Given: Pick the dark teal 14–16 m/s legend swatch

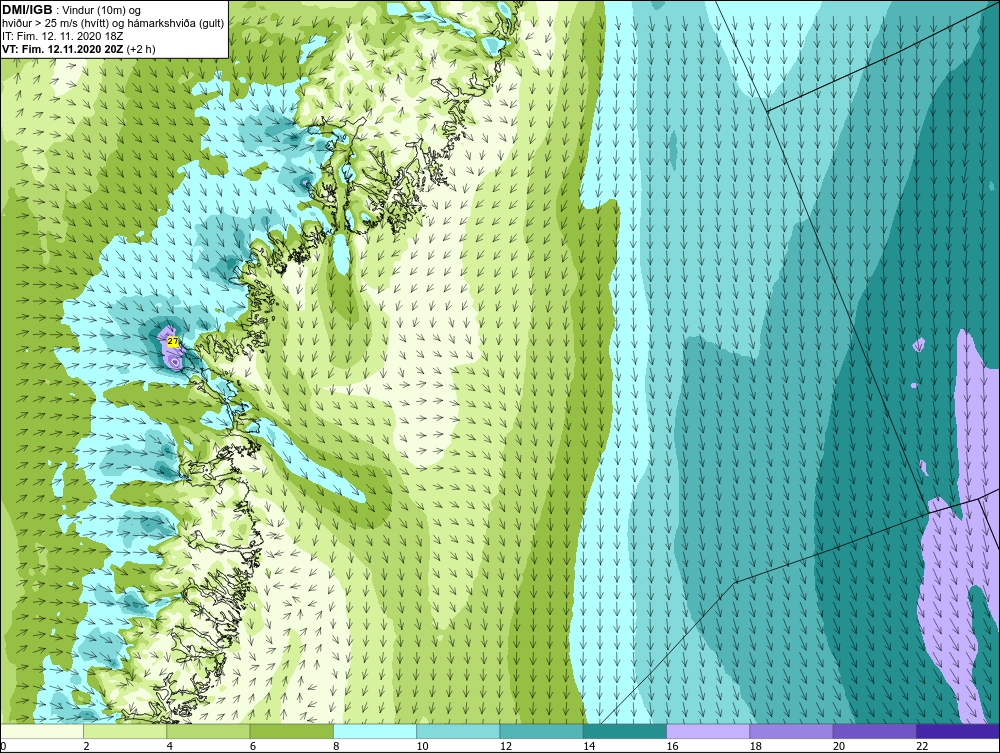Looking at the screenshot, I should pos(624,731).
